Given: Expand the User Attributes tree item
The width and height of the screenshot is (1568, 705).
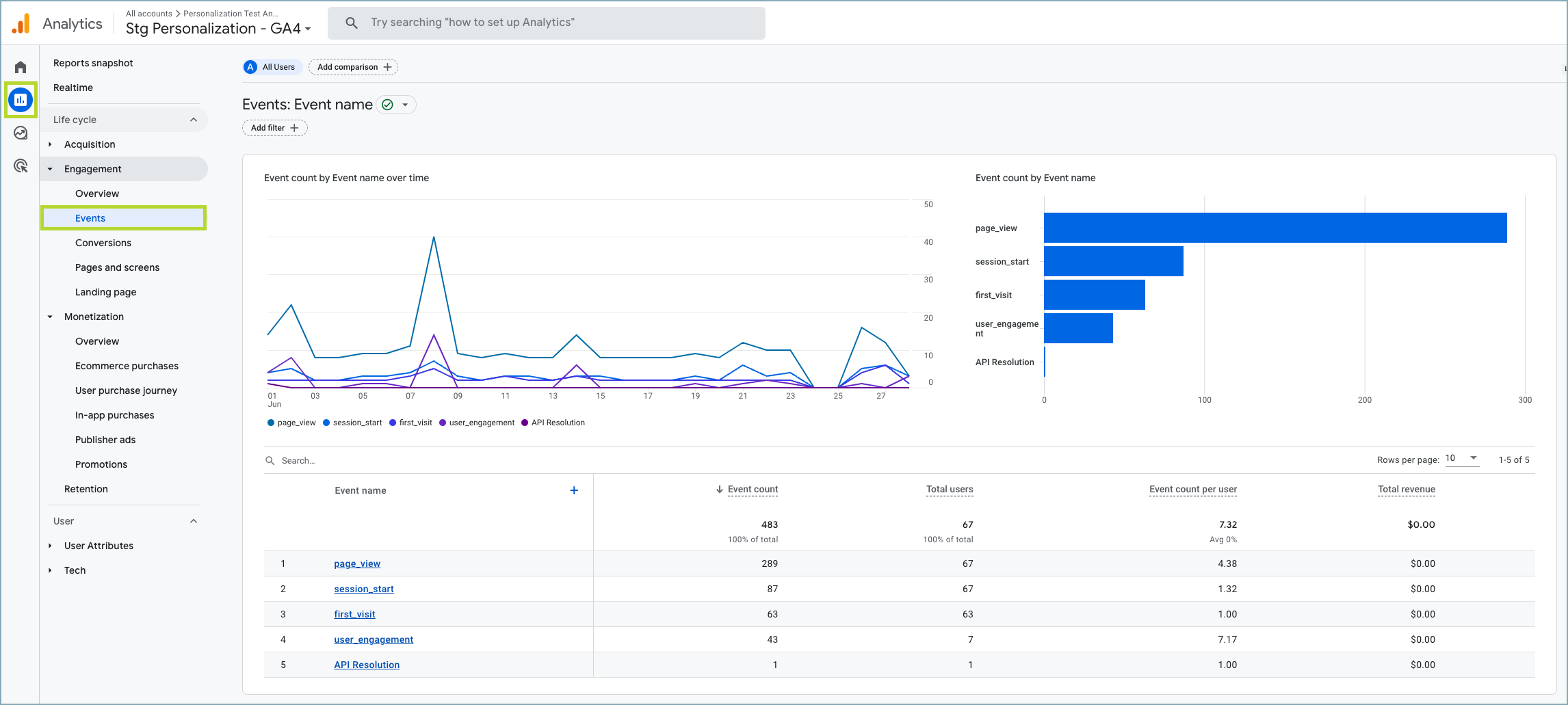Looking at the screenshot, I should 50,546.
